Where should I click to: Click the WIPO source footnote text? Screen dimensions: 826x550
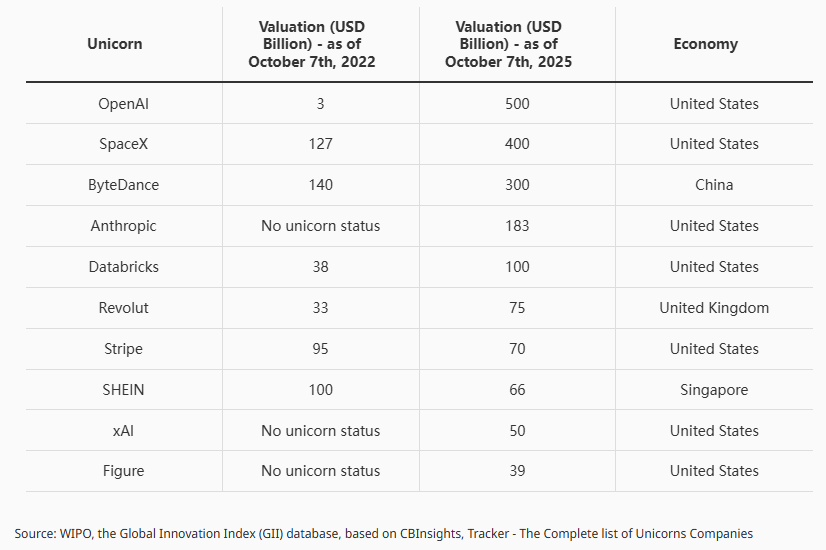(383, 533)
